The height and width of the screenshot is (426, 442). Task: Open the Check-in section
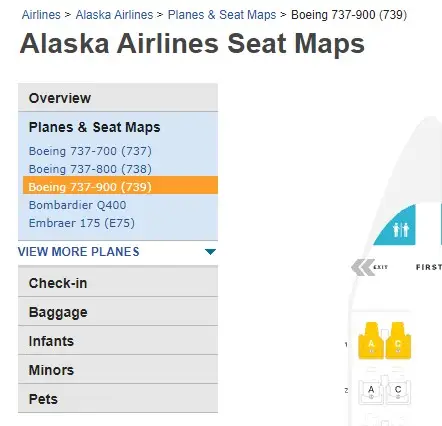click(118, 283)
